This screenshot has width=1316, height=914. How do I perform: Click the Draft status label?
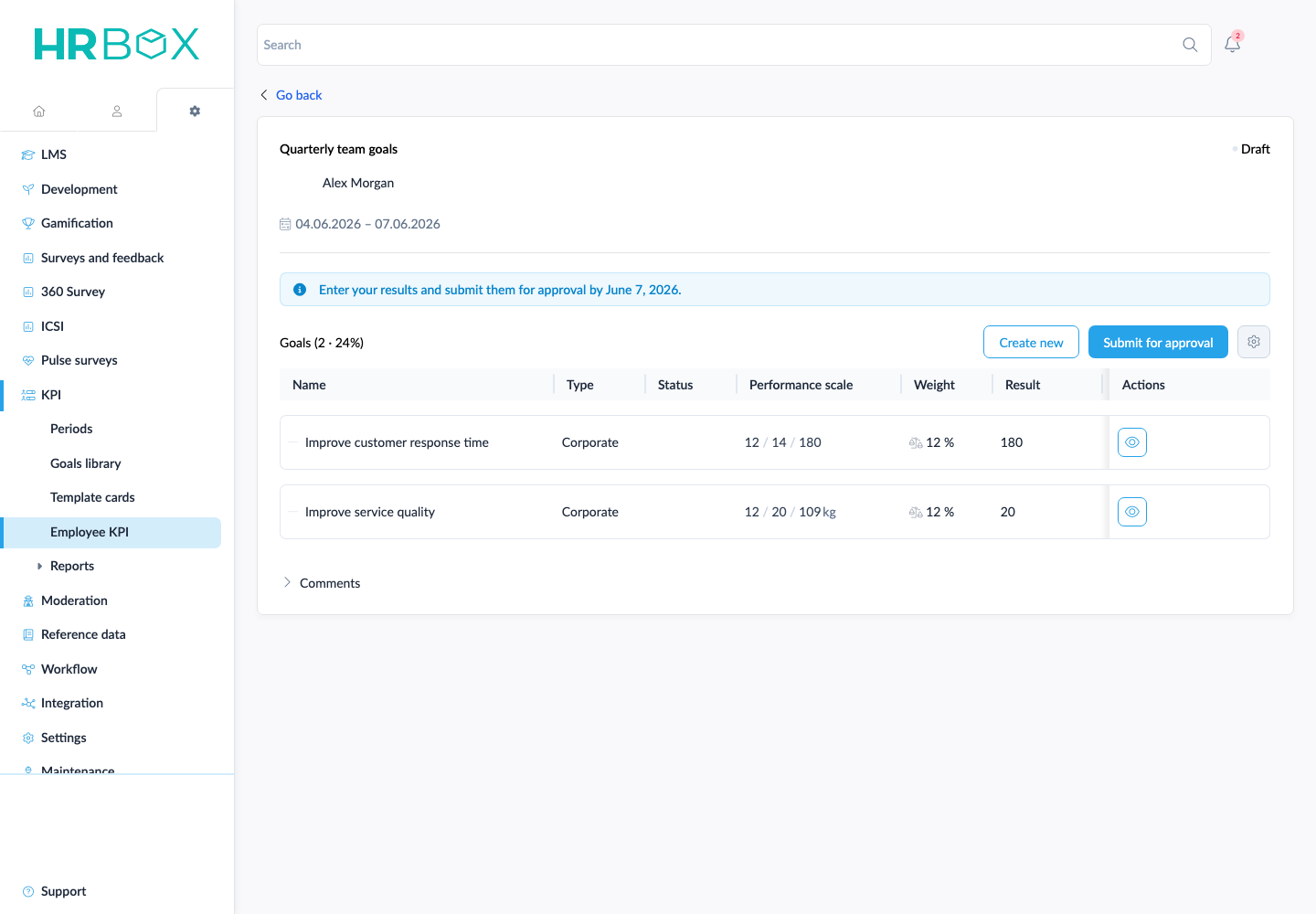coord(1255,149)
